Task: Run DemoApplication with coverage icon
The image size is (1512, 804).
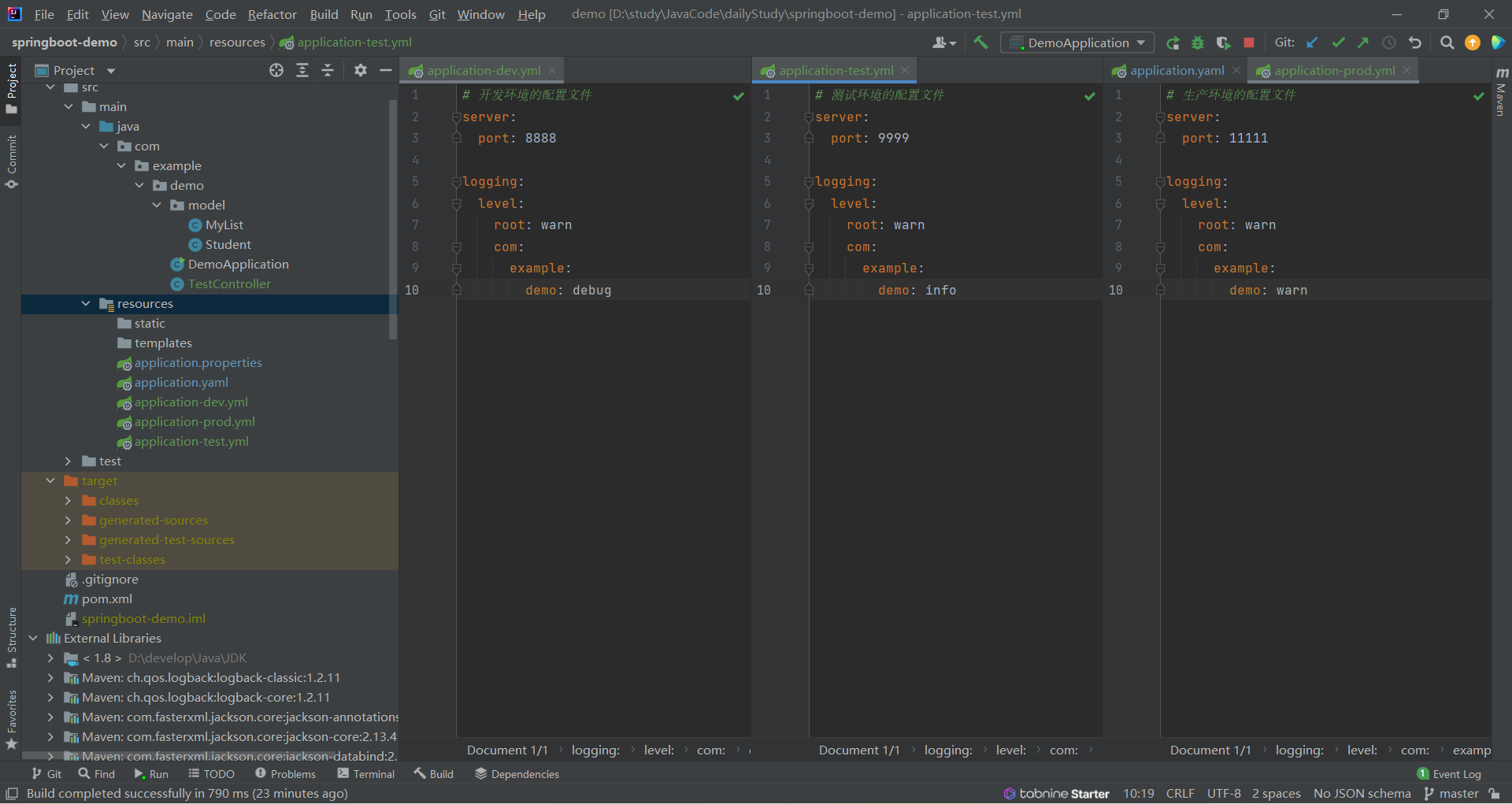Action: tap(1223, 43)
